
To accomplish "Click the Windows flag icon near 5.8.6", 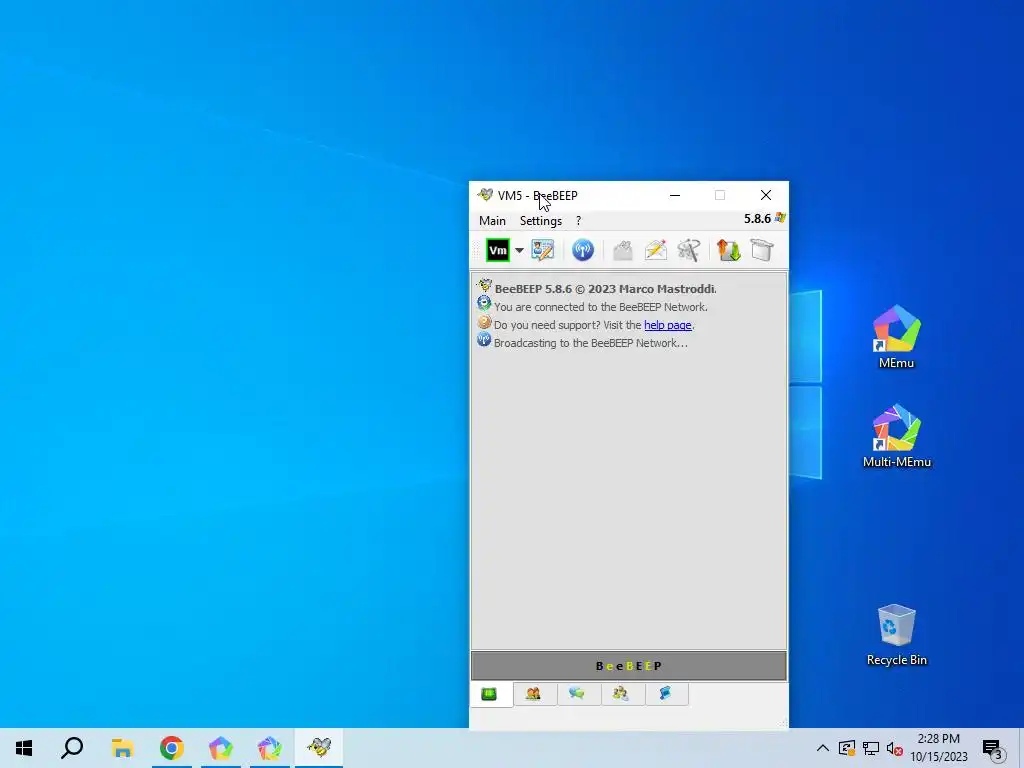I will tap(780, 218).
